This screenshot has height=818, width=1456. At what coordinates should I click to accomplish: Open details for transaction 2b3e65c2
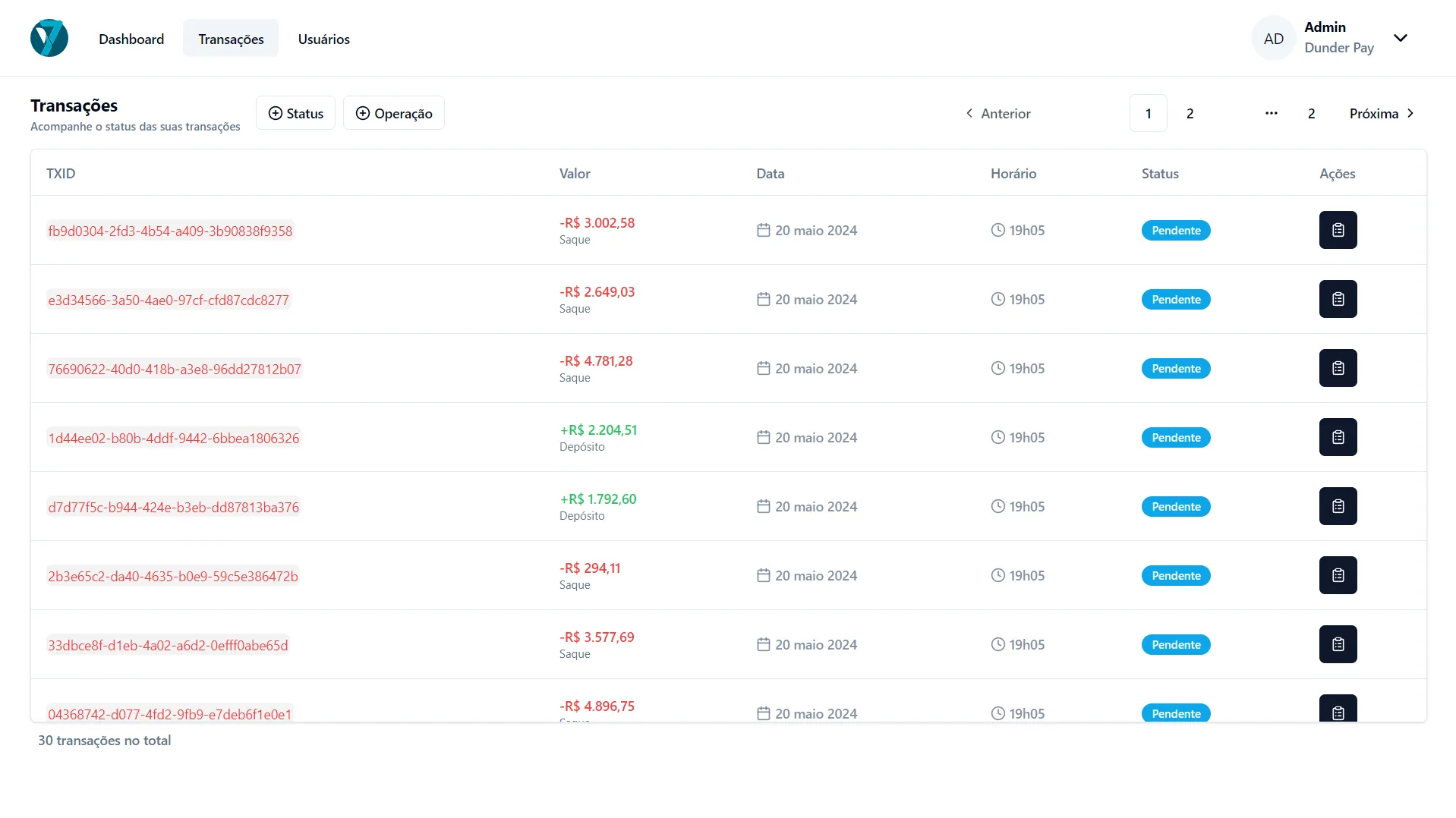1338,575
